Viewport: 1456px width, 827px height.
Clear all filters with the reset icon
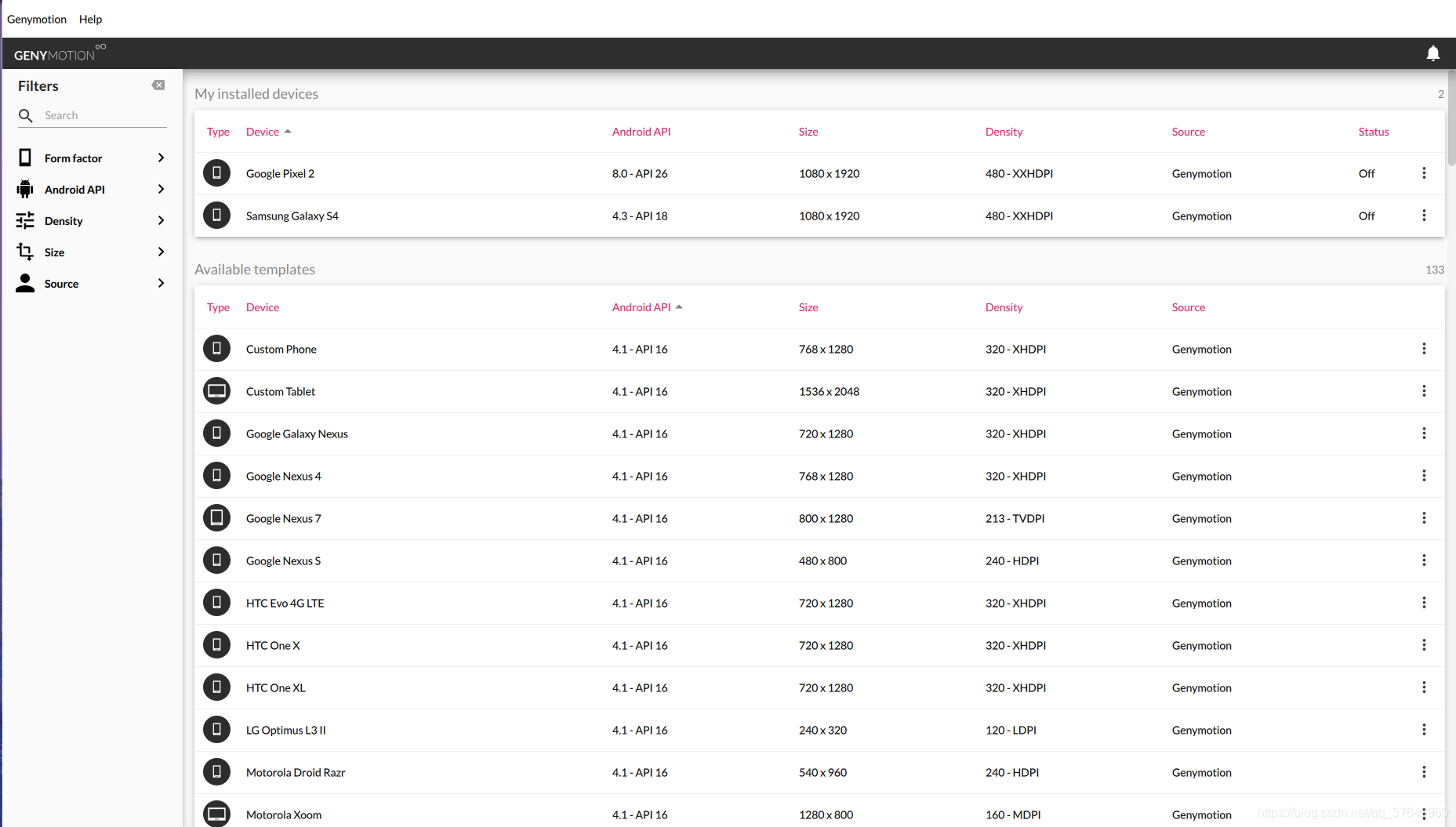[x=158, y=85]
